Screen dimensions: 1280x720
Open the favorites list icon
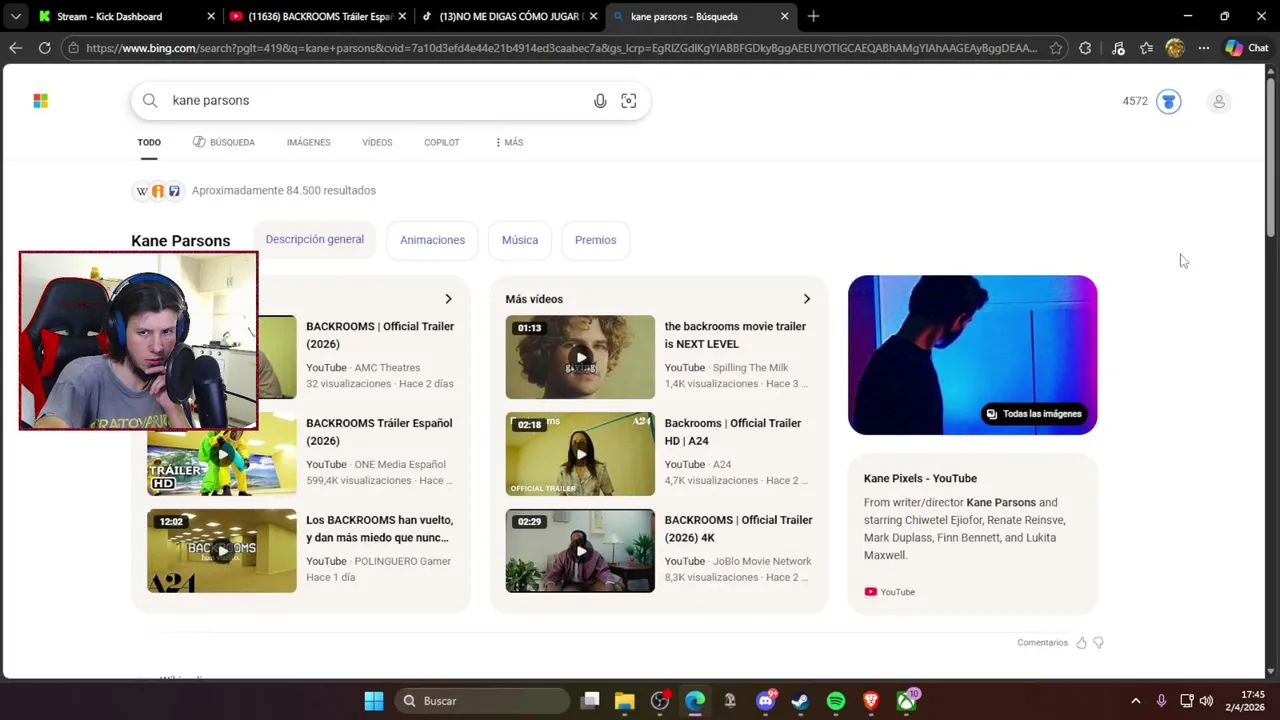(x=1147, y=48)
